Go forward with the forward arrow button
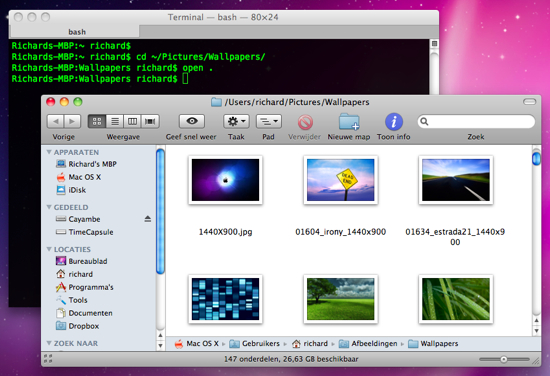This screenshot has width=550, height=376. click(x=72, y=121)
